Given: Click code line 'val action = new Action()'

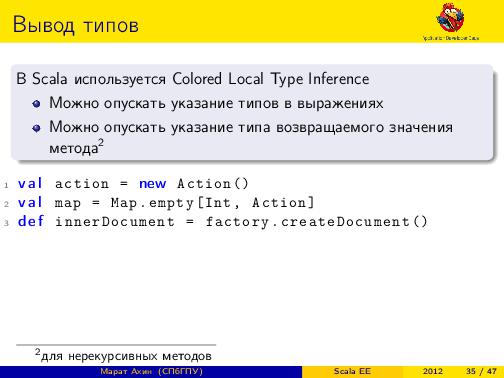Looking at the screenshot, I should point(133,184).
